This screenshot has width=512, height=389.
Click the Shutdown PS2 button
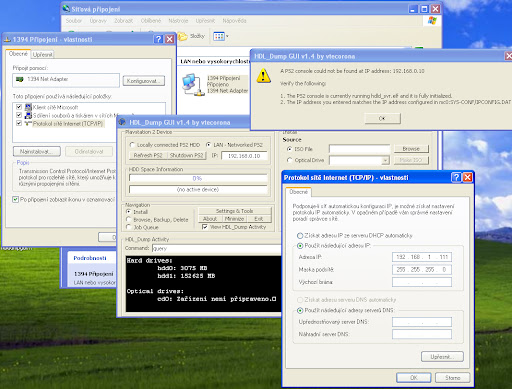point(186,155)
